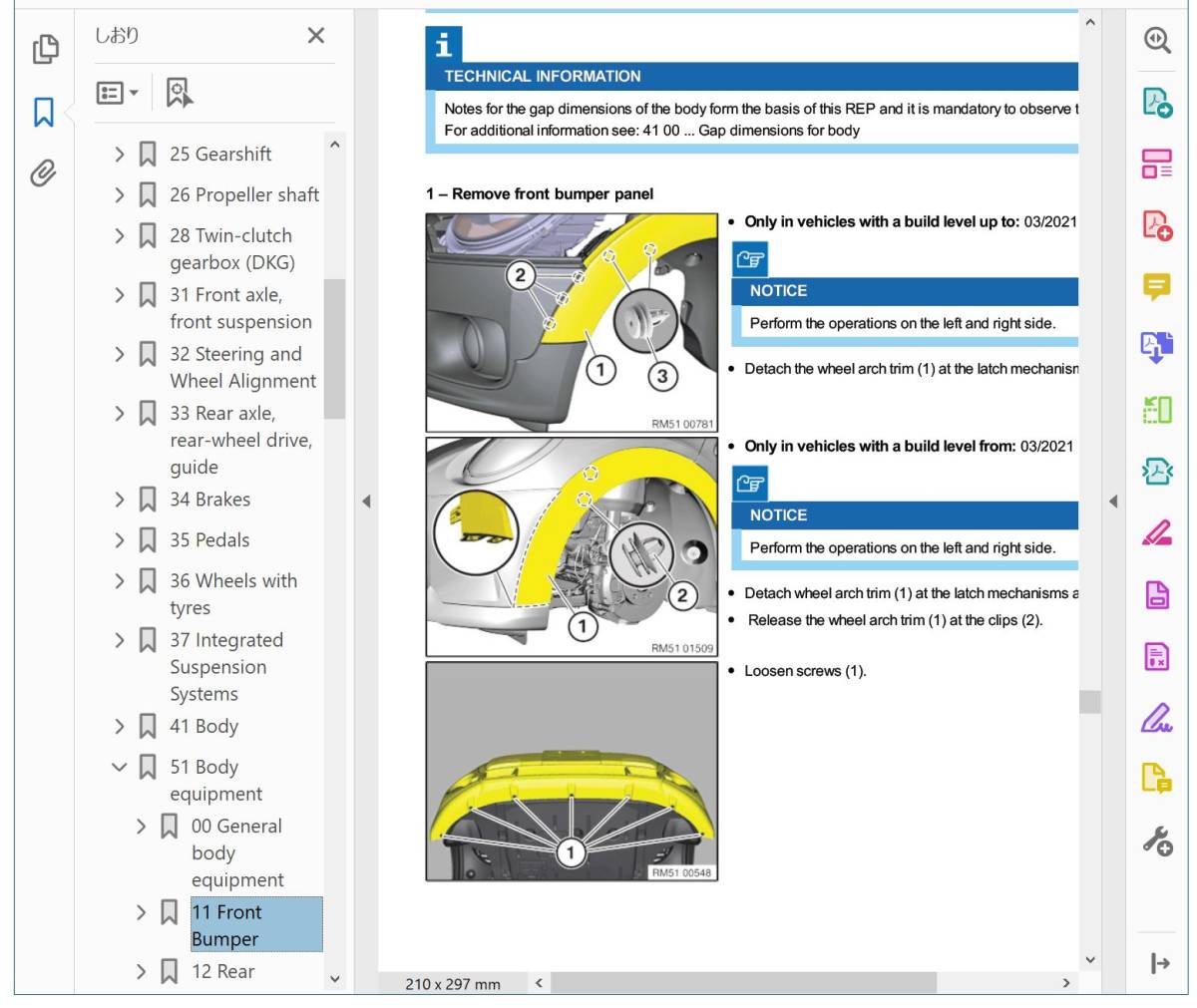Select the highlighted 11 Front Bumper bookmark
This screenshot has height=1008, width=1197.
(256, 925)
